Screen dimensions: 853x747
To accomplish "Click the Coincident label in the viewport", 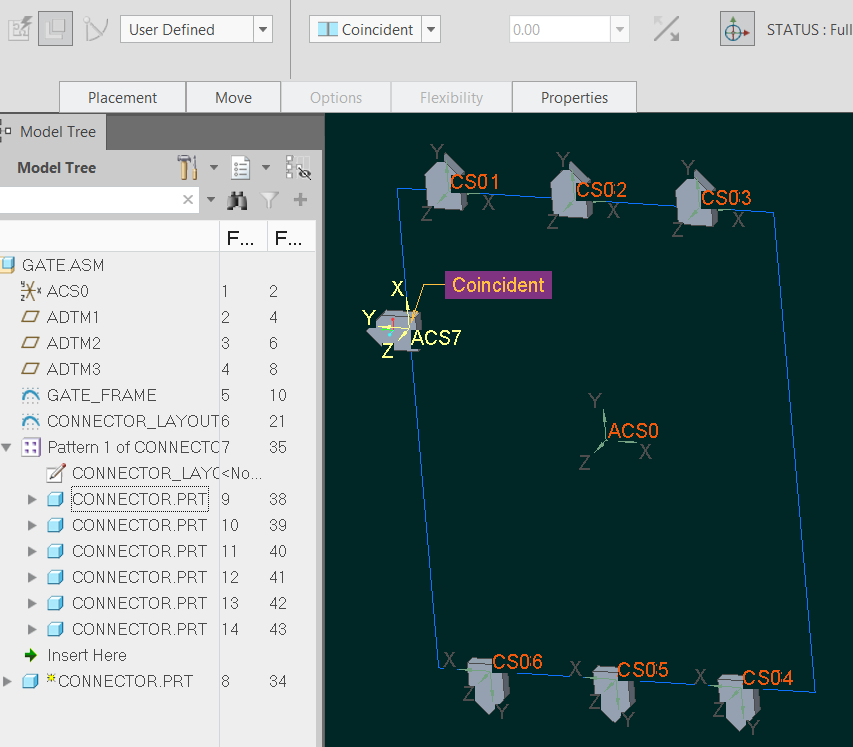I will [498, 285].
